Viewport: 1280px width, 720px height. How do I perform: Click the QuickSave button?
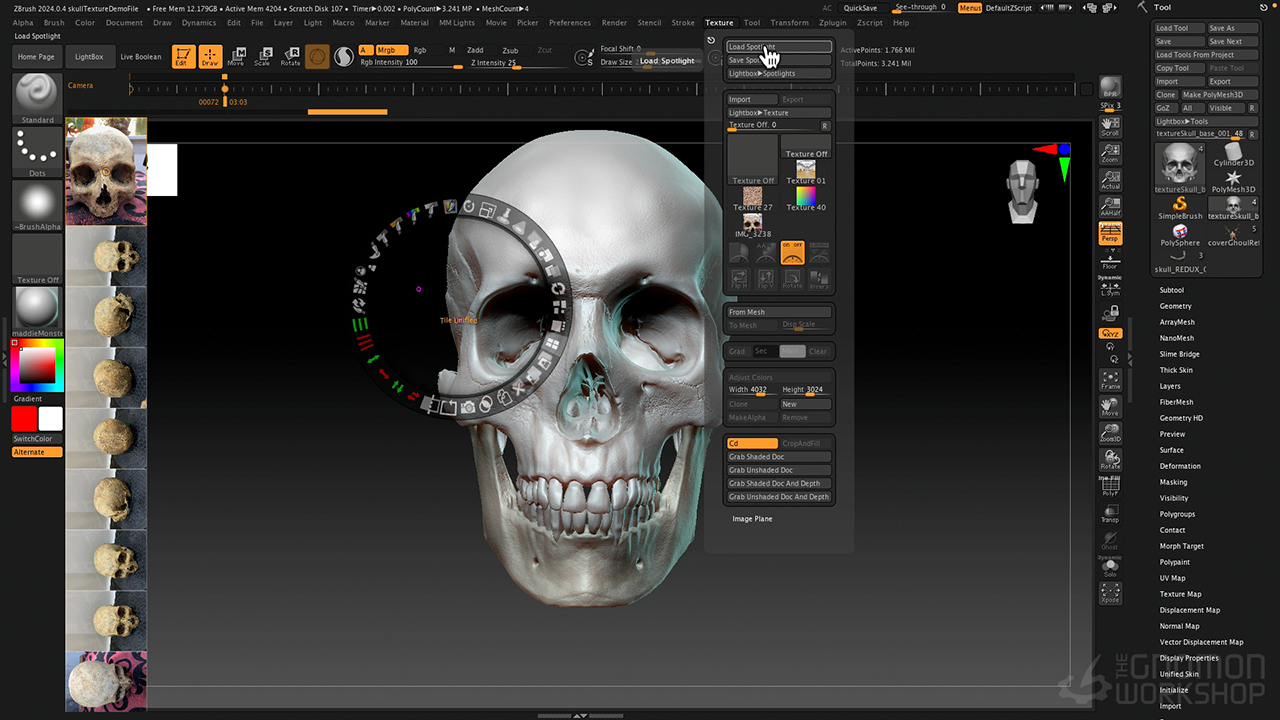pos(860,8)
